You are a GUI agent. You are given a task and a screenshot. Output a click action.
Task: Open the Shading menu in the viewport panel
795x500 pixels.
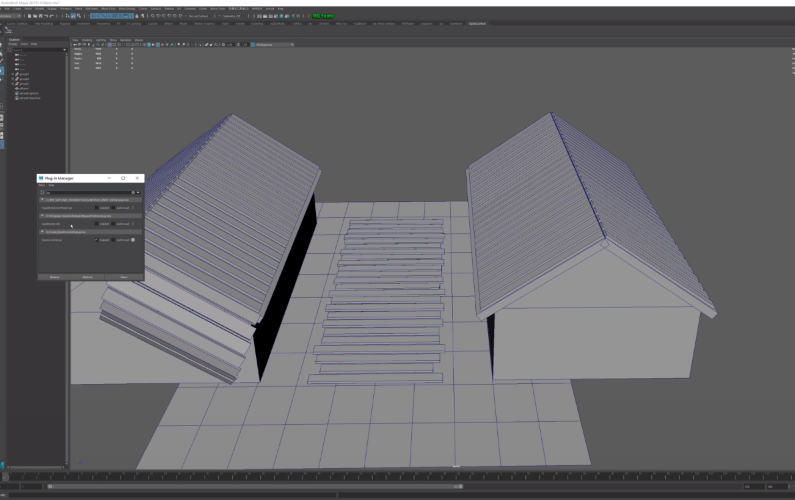click(87, 40)
